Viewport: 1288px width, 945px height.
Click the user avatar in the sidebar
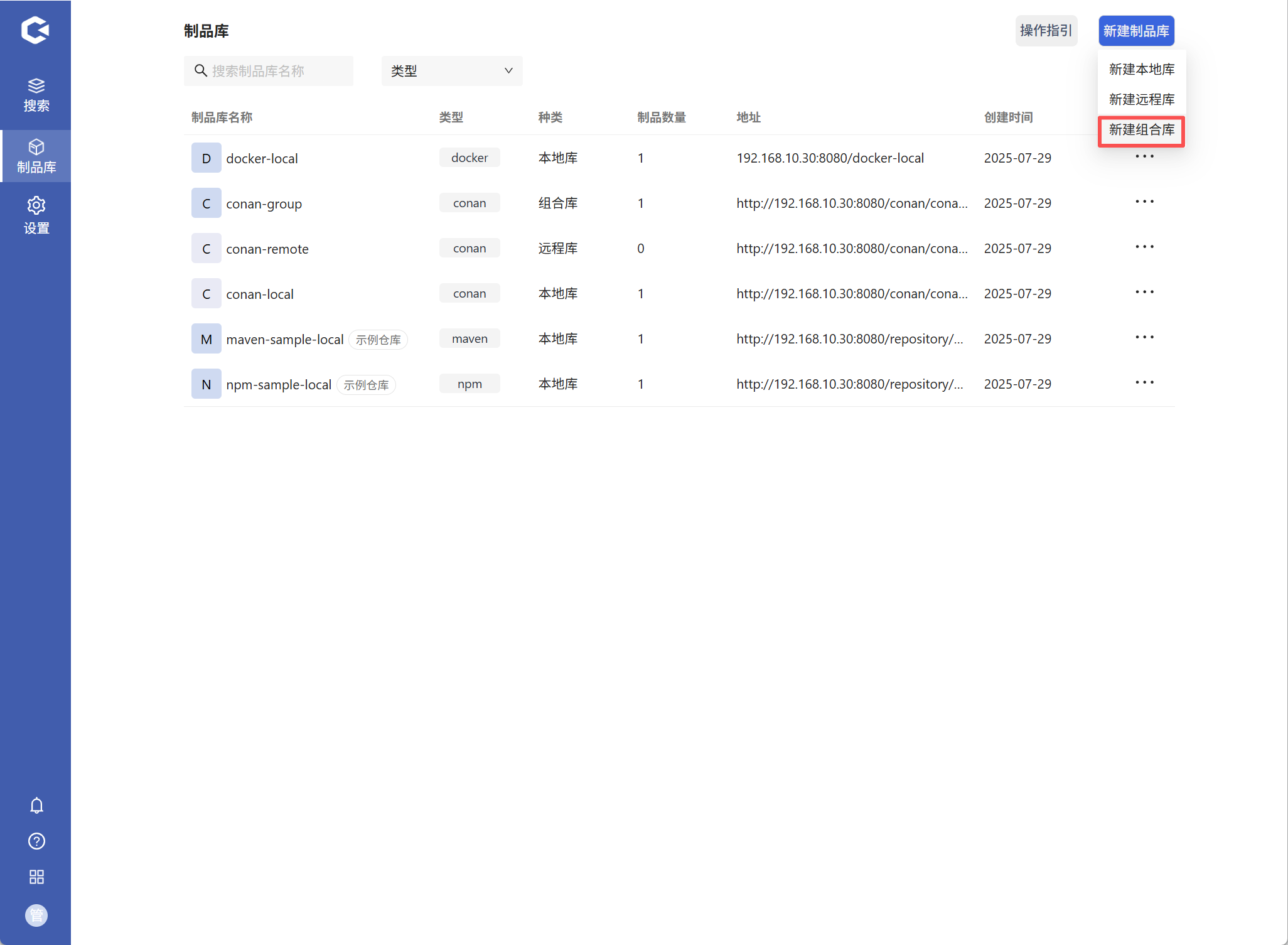pyautogui.click(x=36, y=915)
